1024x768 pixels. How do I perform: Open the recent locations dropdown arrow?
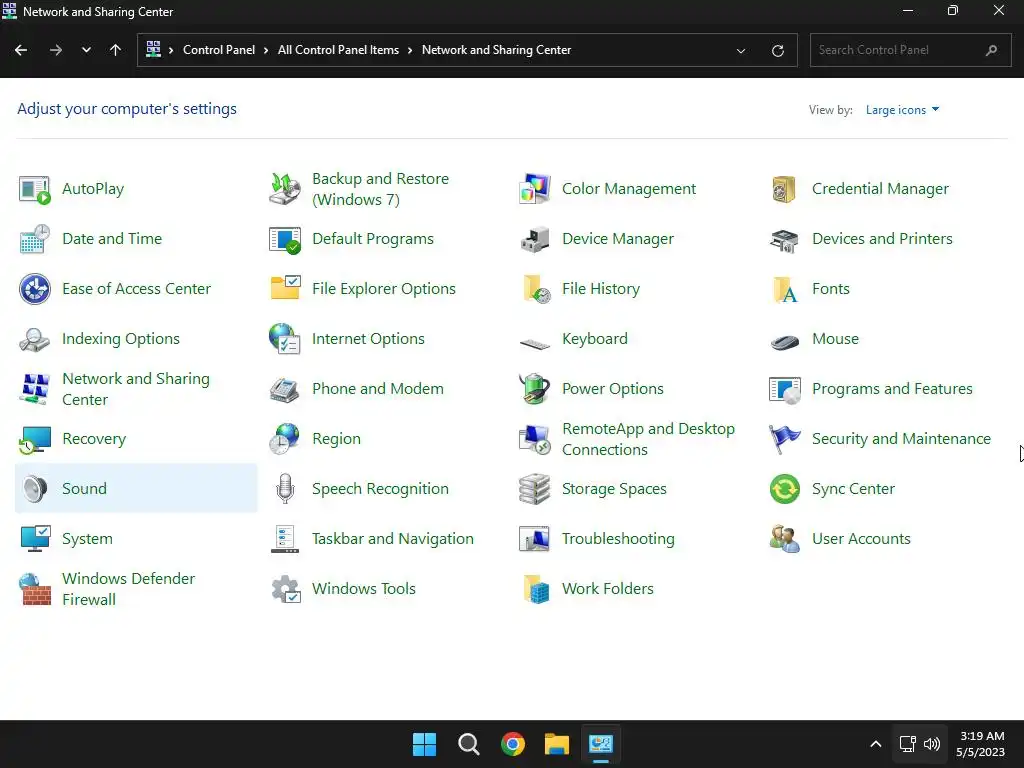(x=86, y=50)
